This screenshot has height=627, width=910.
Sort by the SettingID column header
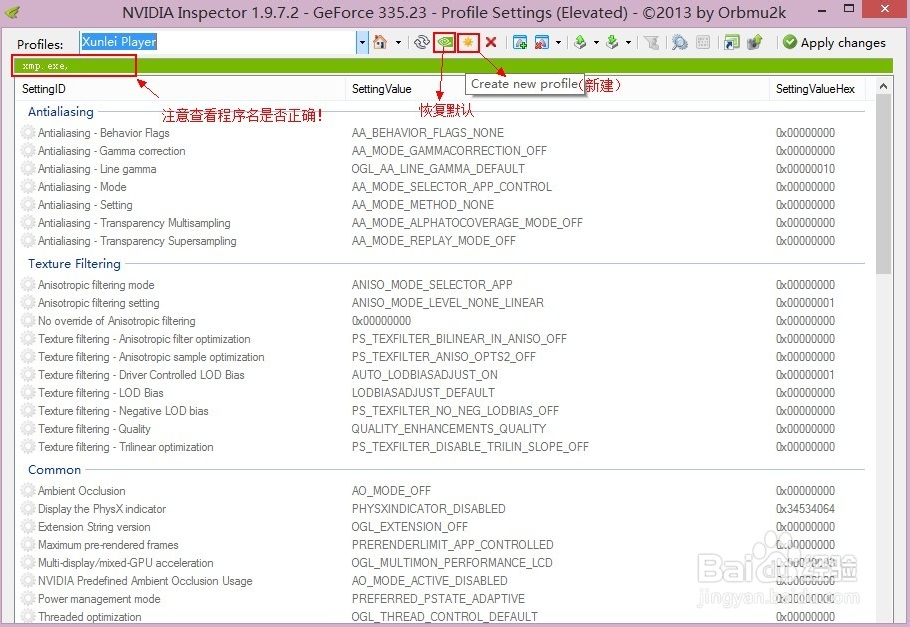tap(180, 89)
